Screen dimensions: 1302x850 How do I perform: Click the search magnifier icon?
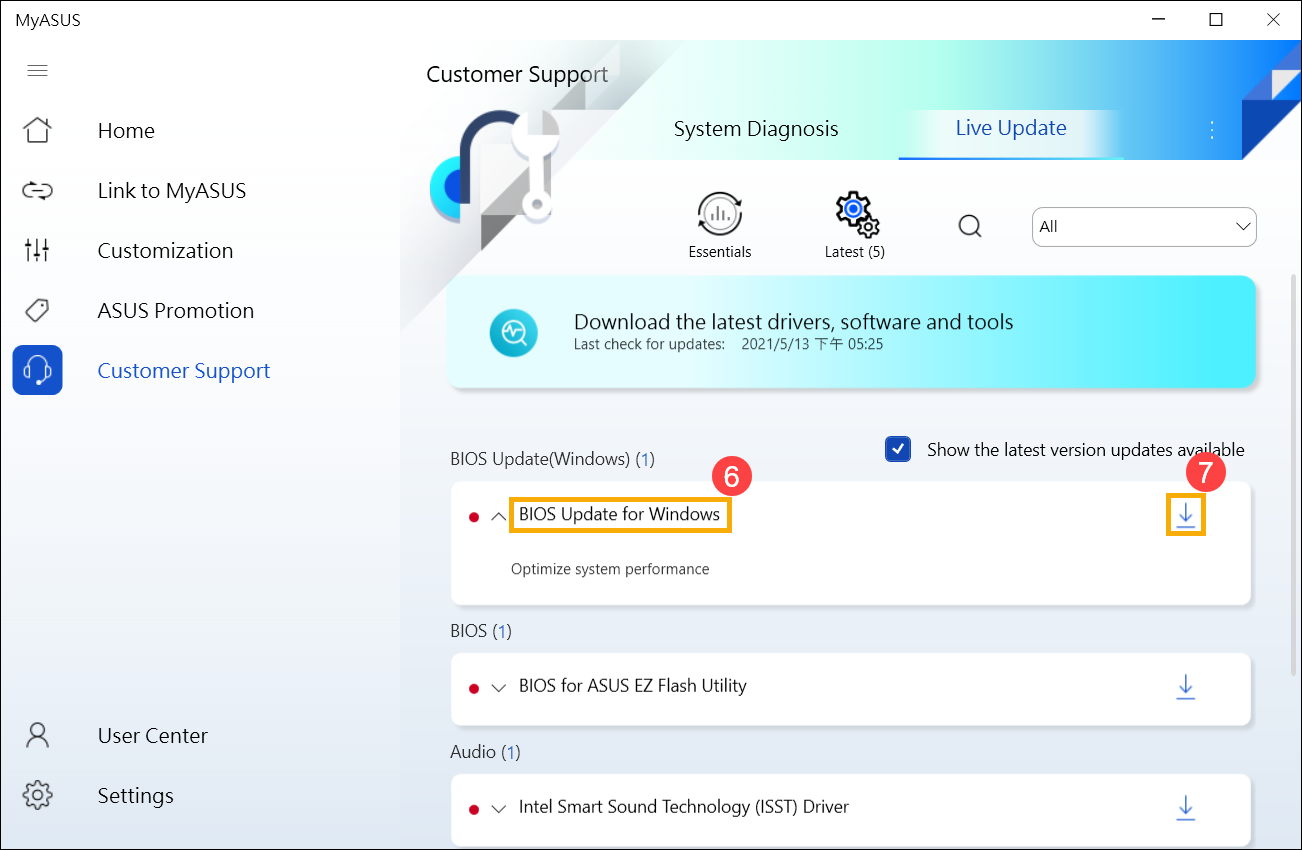(970, 226)
